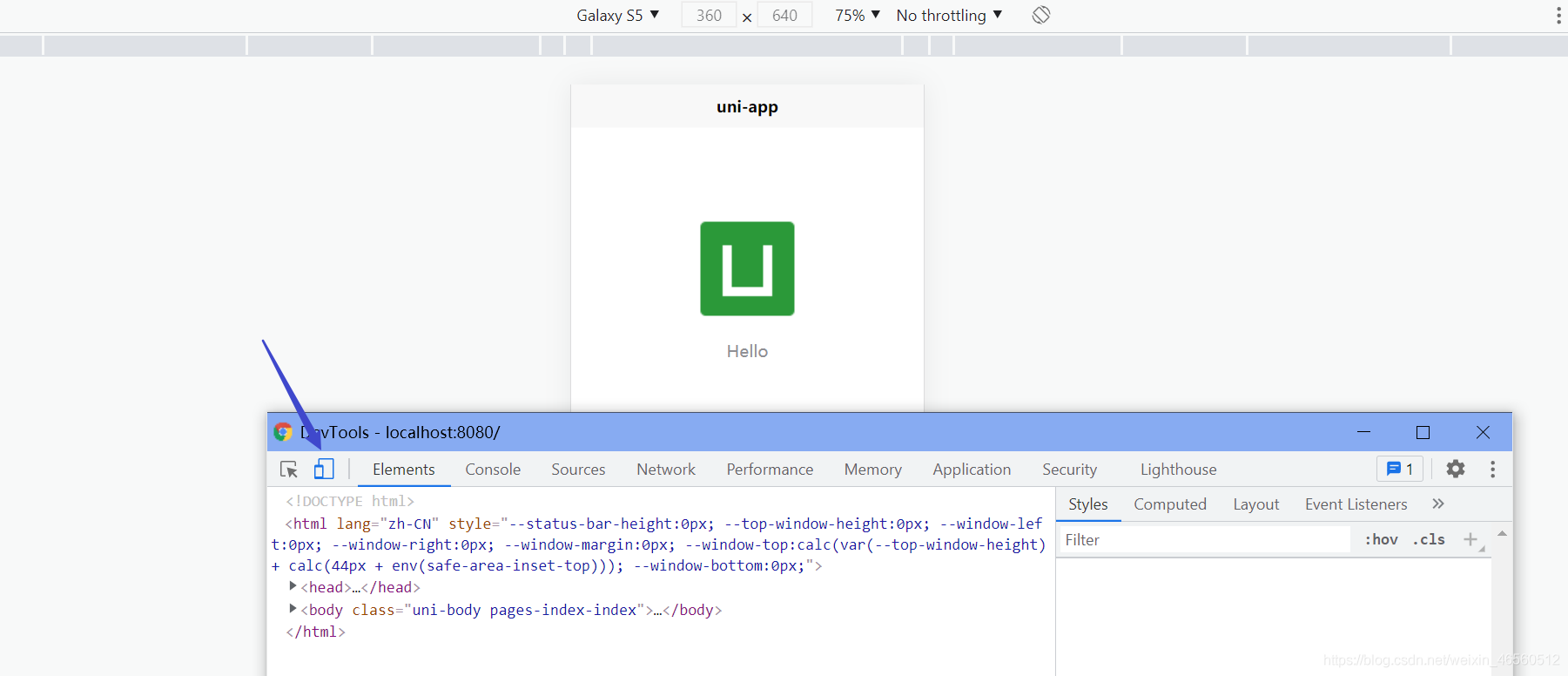Expand the head element node

click(293, 586)
